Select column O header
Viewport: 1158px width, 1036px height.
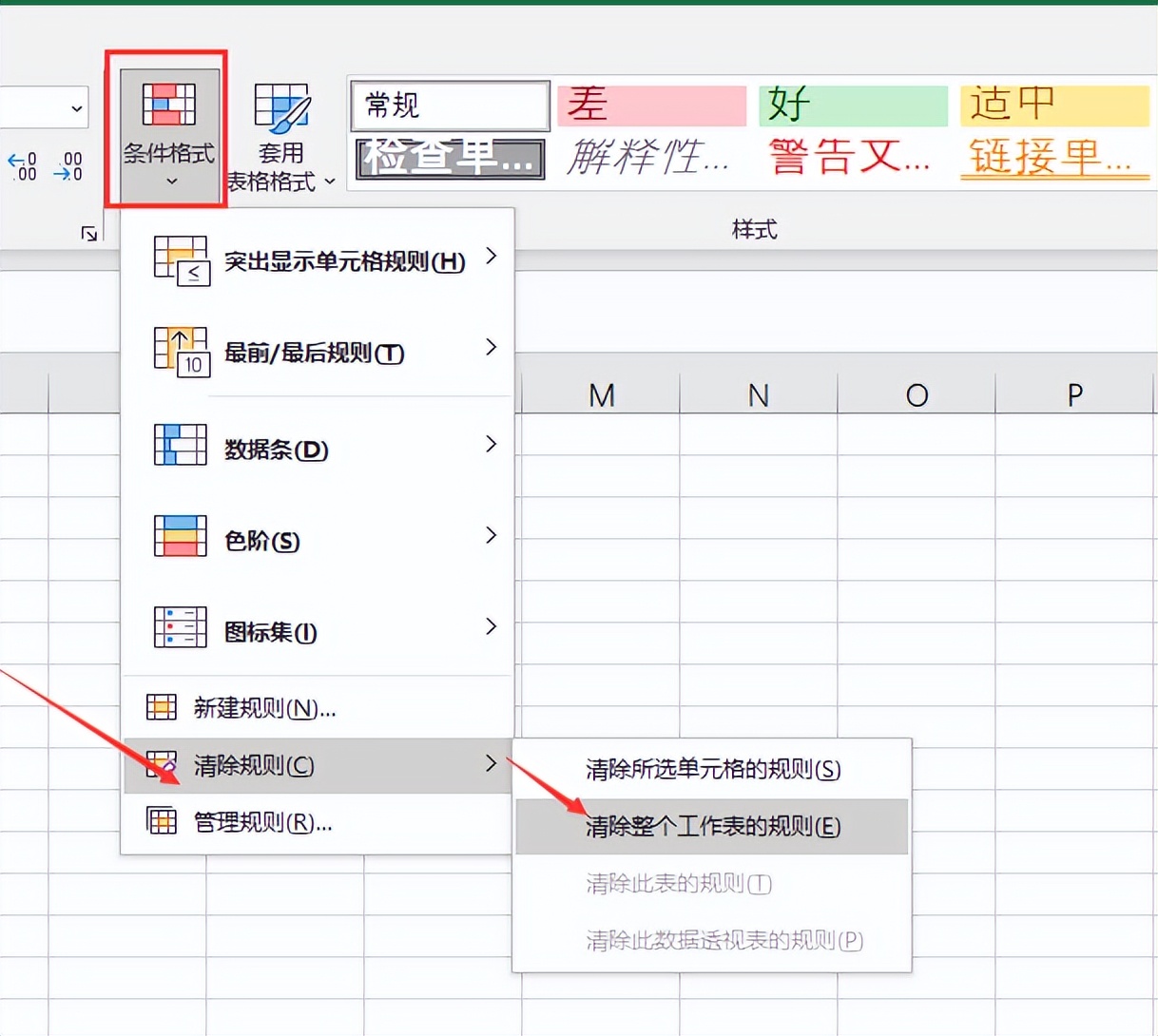pyautogui.click(x=917, y=394)
